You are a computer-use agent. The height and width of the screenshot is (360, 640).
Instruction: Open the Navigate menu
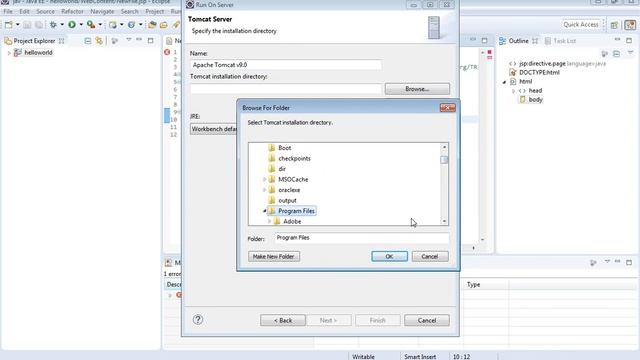pos(102,11)
